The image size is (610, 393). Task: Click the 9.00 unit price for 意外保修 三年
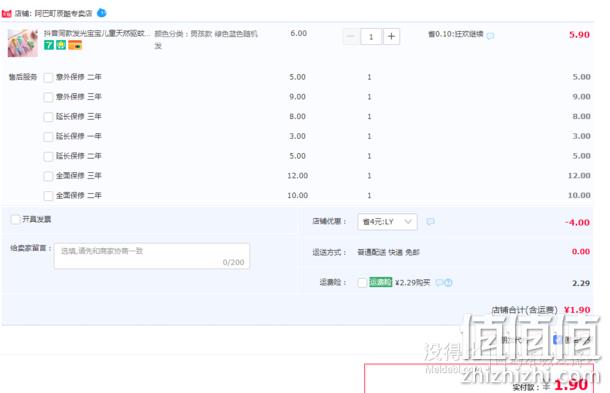coord(297,96)
